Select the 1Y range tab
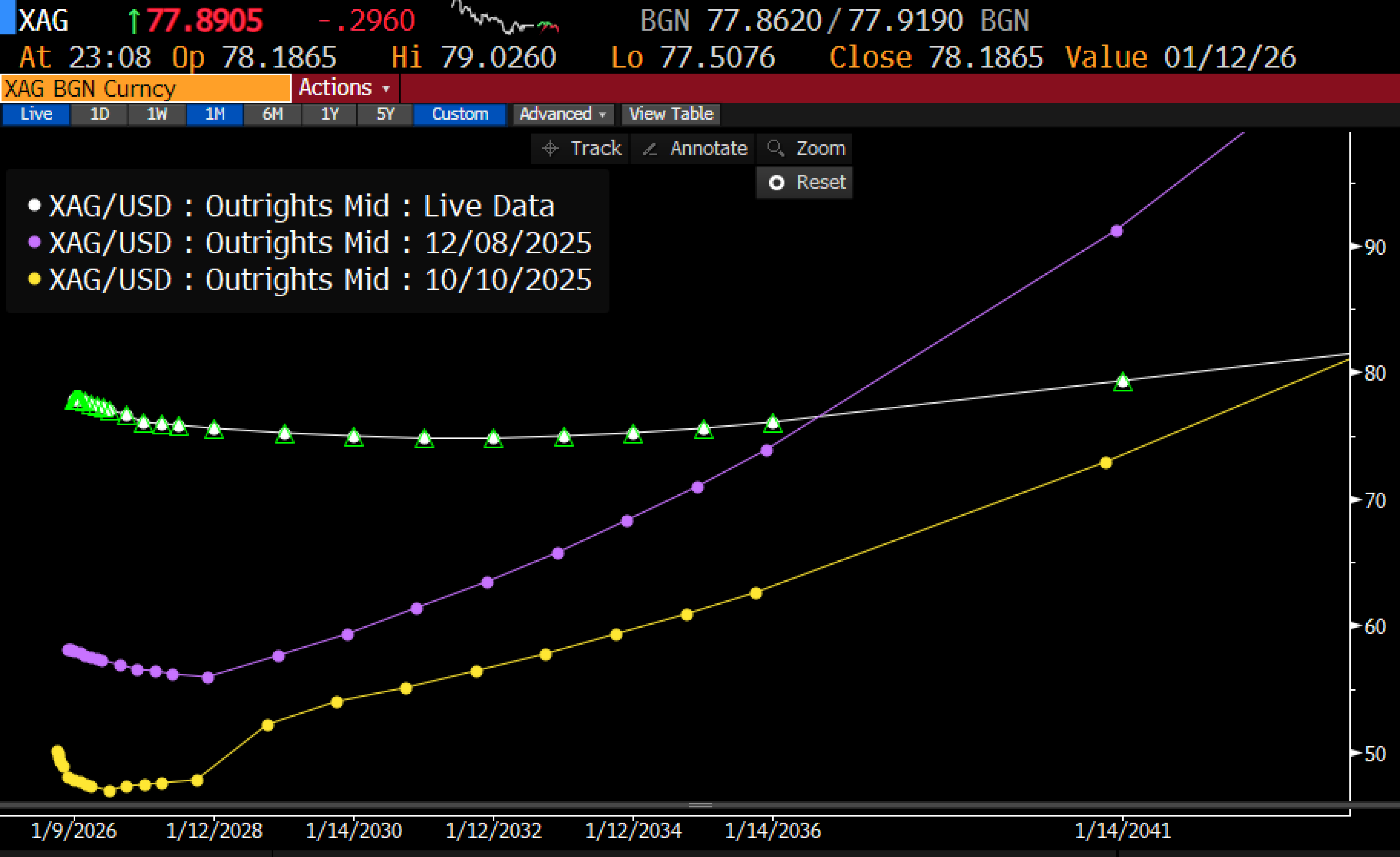Image resolution: width=1400 pixels, height=857 pixels. 330,114
